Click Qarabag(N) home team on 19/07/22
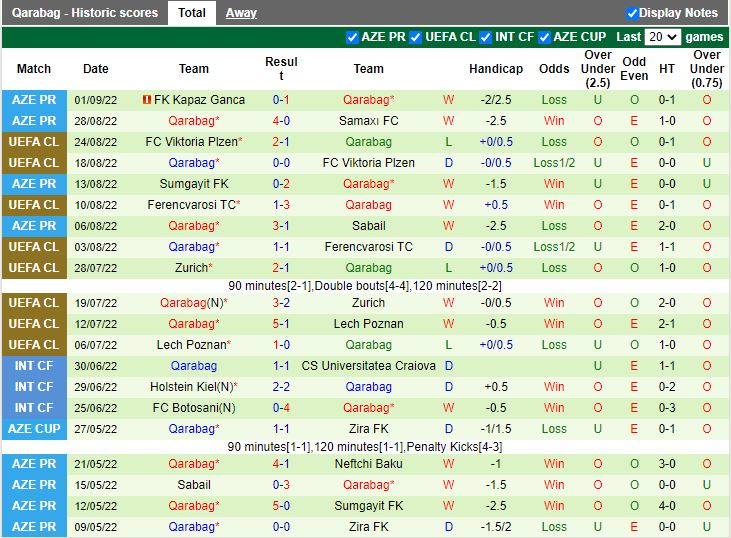The height and width of the screenshot is (538, 731). (x=193, y=303)
